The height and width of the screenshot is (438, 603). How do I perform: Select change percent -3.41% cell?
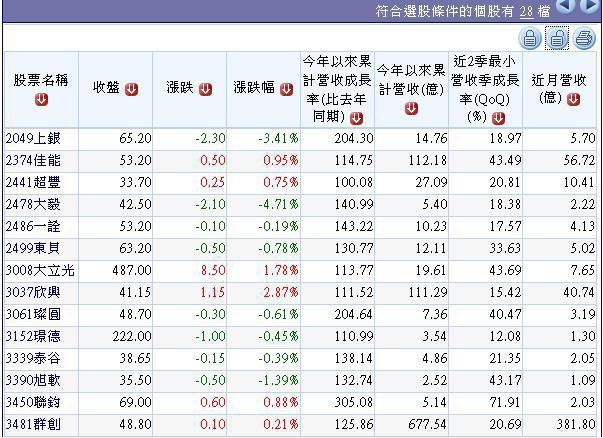(x=263, y=138)
